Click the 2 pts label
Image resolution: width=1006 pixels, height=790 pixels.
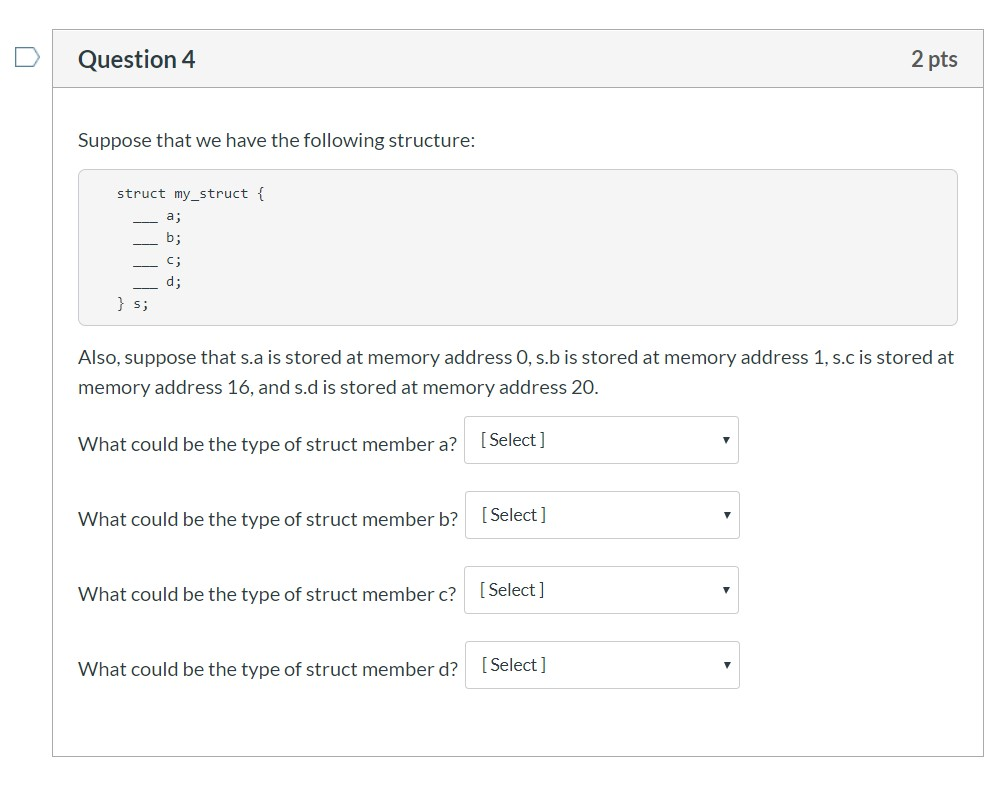934,59
